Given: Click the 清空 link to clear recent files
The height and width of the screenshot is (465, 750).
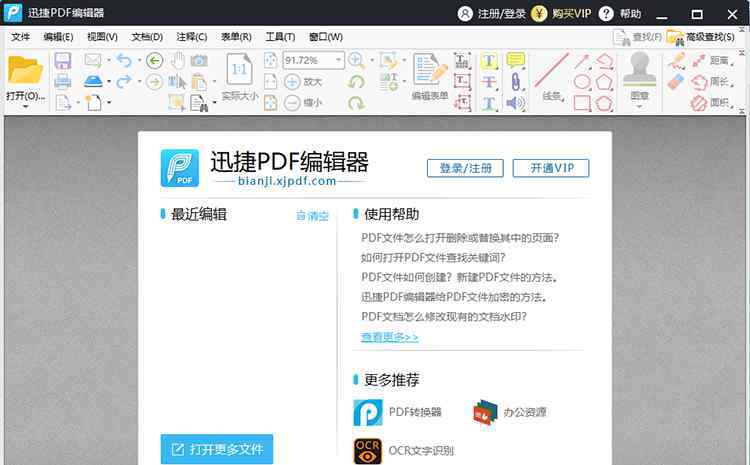Looking at the screenshot, I should (312, 216).
